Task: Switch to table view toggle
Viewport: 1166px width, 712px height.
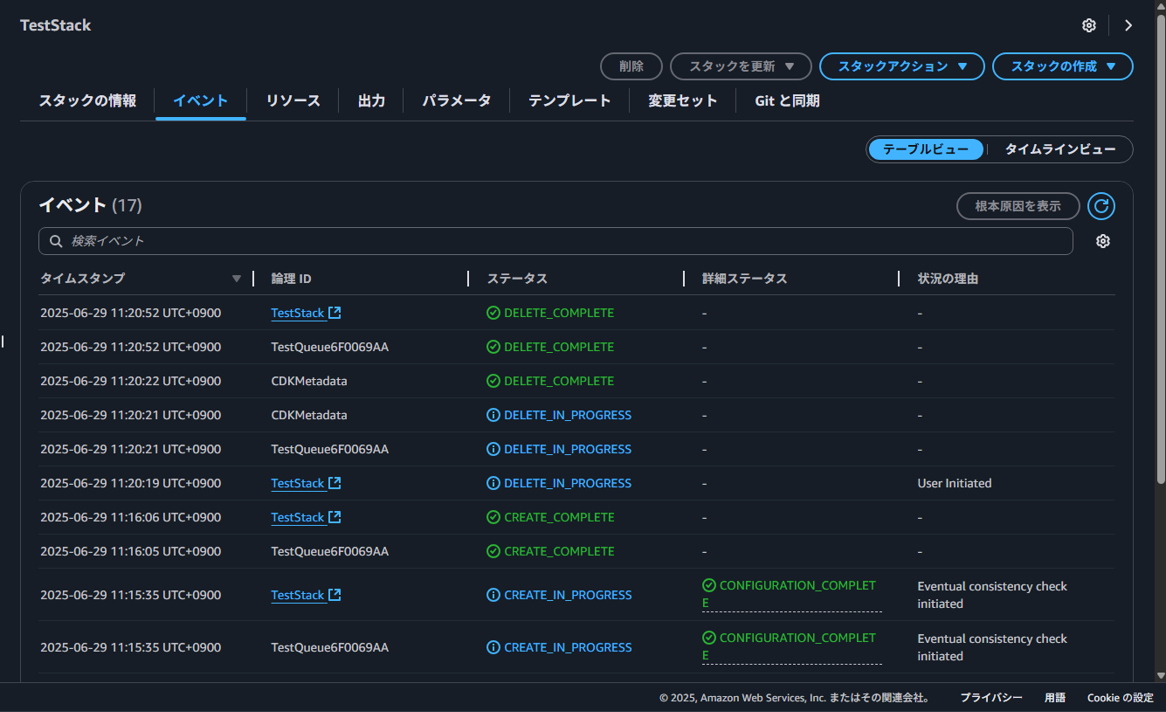Action: pyautogui.click(x=925, y=150)
